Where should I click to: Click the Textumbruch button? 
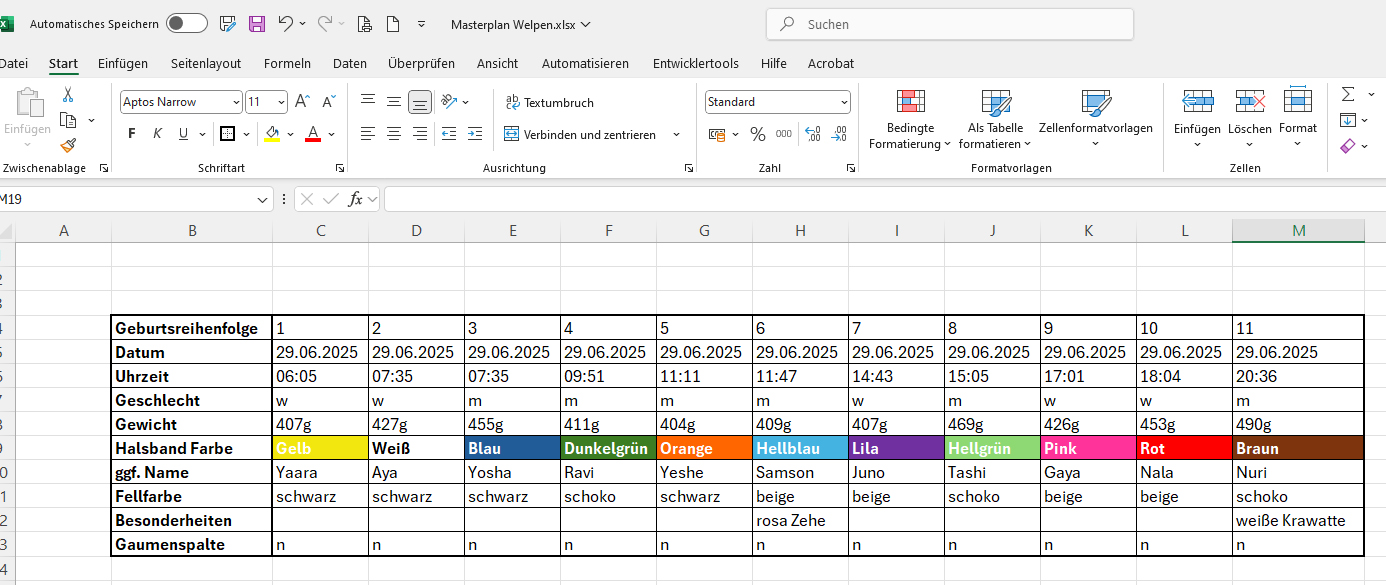(549, 102)
